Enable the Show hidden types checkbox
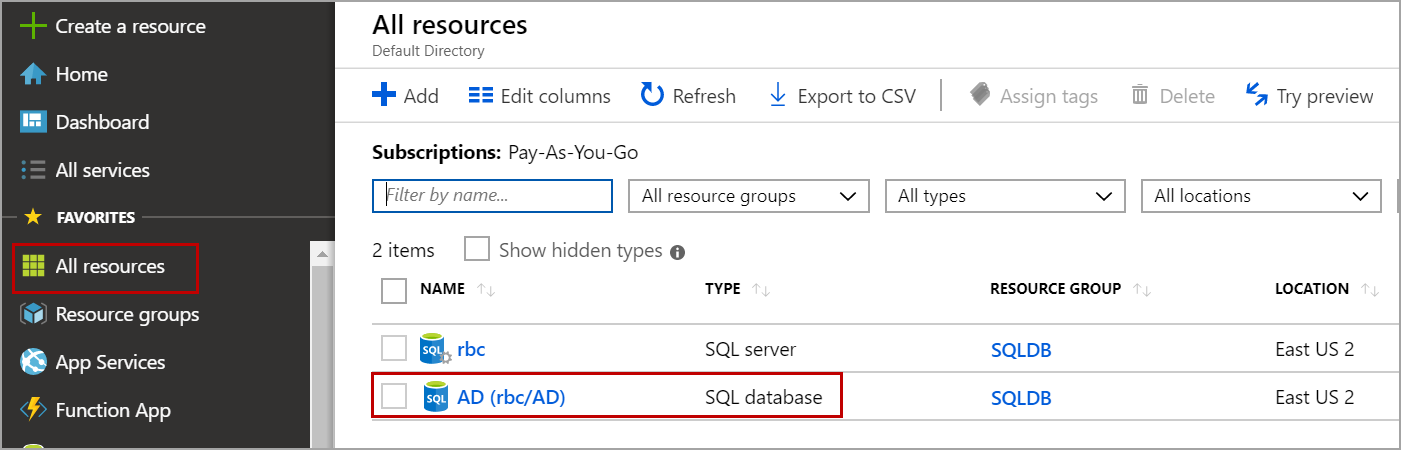The height and width of the screenshot is (450, 1401). [477, 249]
